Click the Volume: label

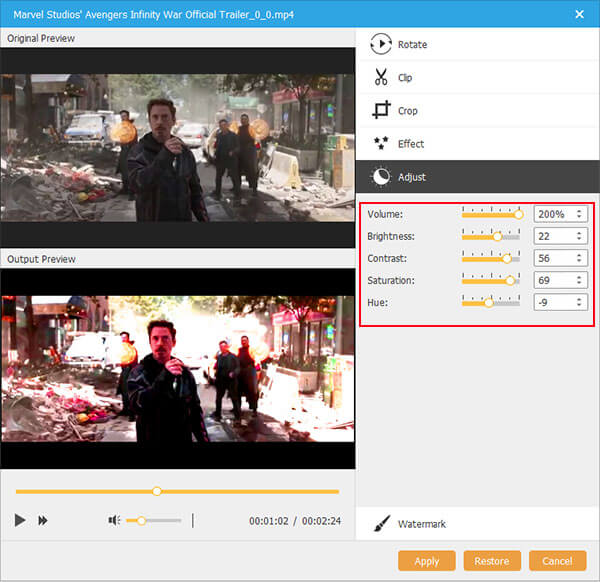click(x=385, y=214)
